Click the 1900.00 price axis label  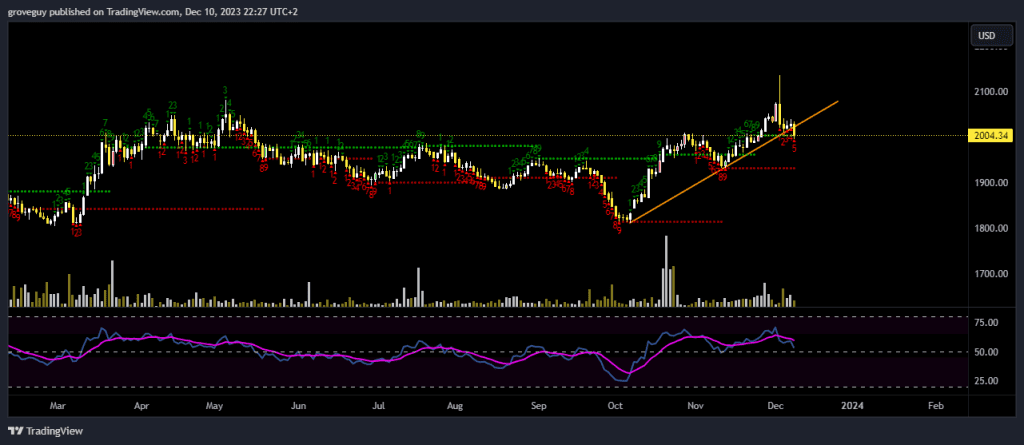click(989, 183)
